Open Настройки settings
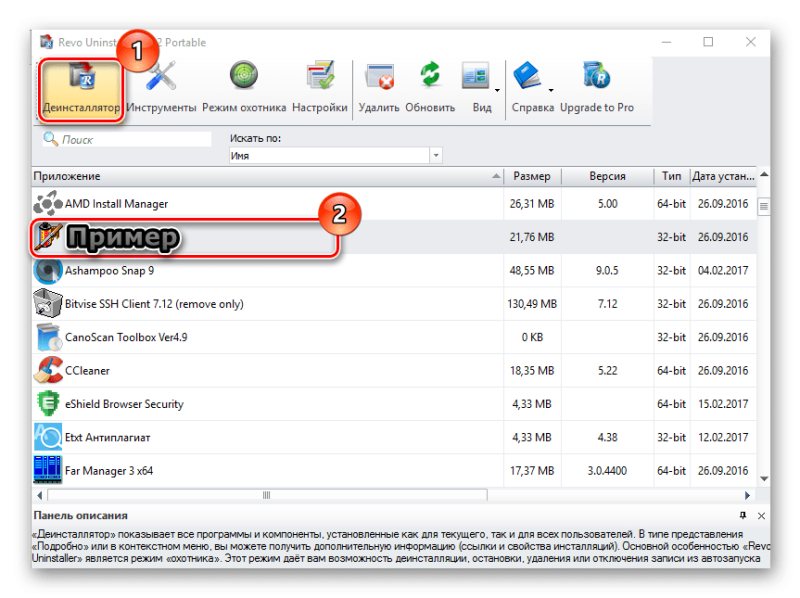 click(x=320, y=87)
